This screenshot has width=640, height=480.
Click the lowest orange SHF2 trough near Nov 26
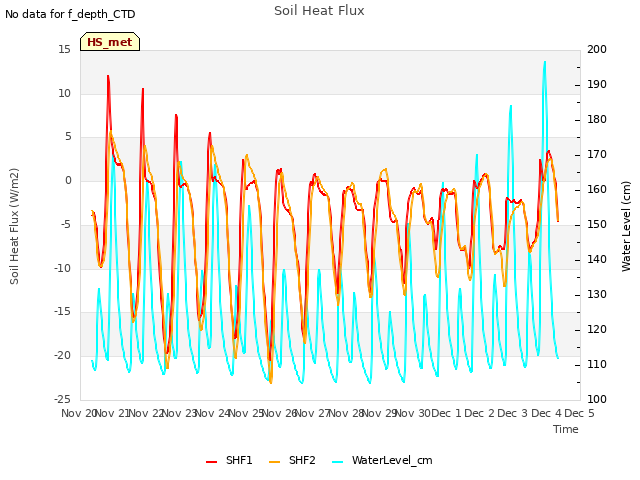[x=271, y=382]
